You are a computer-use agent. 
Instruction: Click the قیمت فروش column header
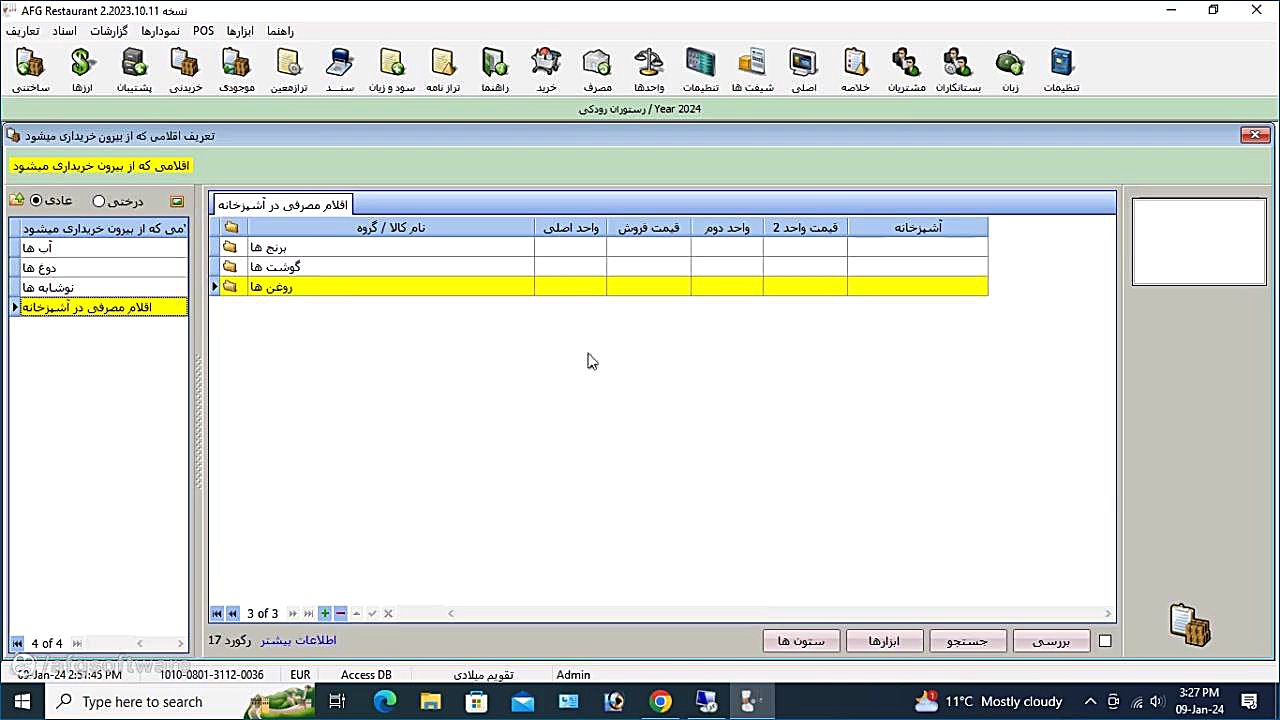point(648,228)
